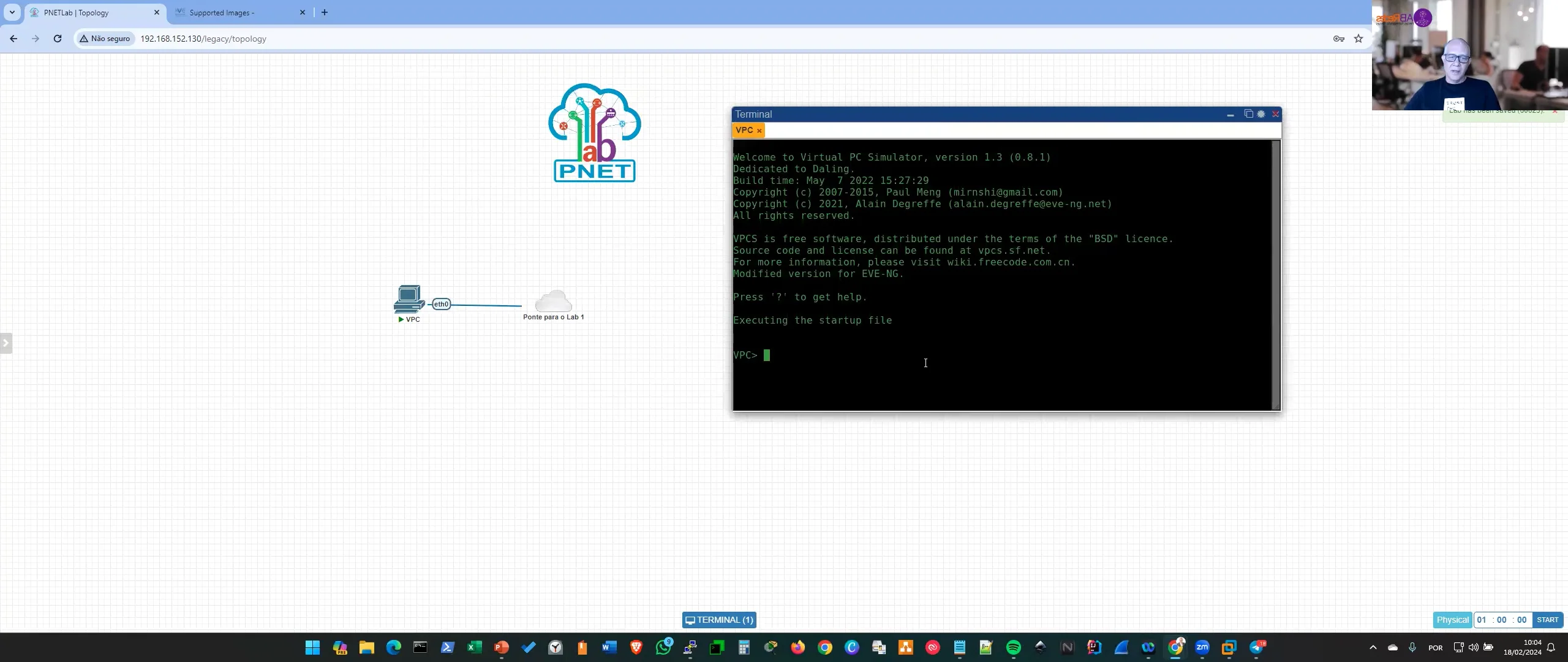Click the VPC computer node icon
Screen dimensions: 1568x662
click(x=409, y=299)
